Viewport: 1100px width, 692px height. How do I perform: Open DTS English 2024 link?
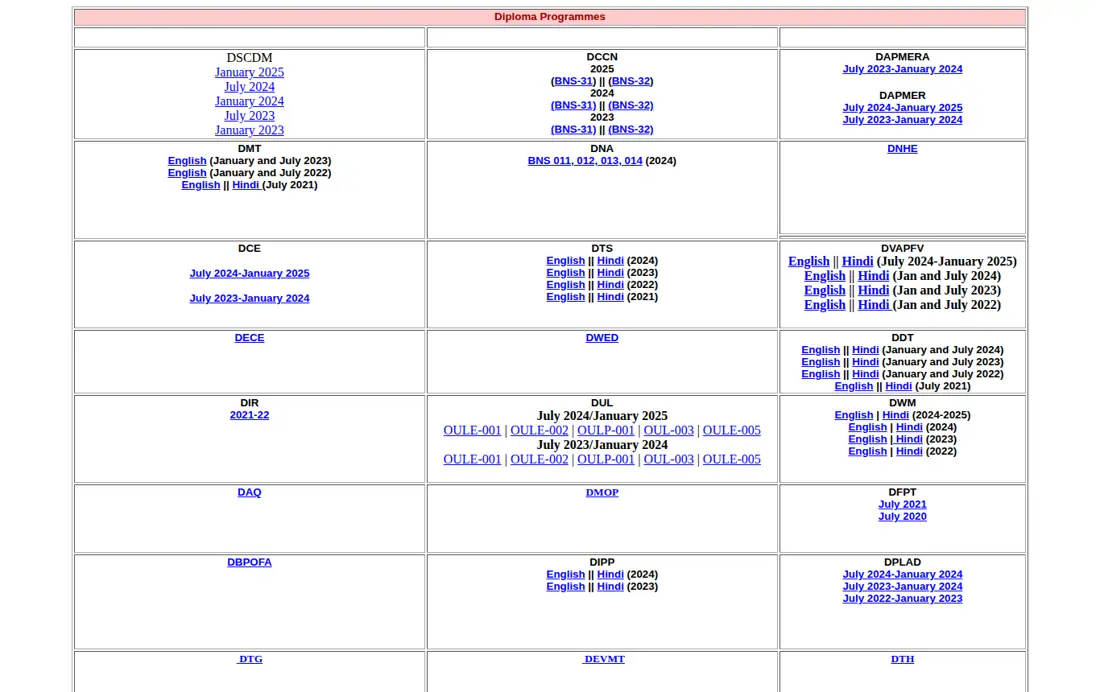[565, 260]
